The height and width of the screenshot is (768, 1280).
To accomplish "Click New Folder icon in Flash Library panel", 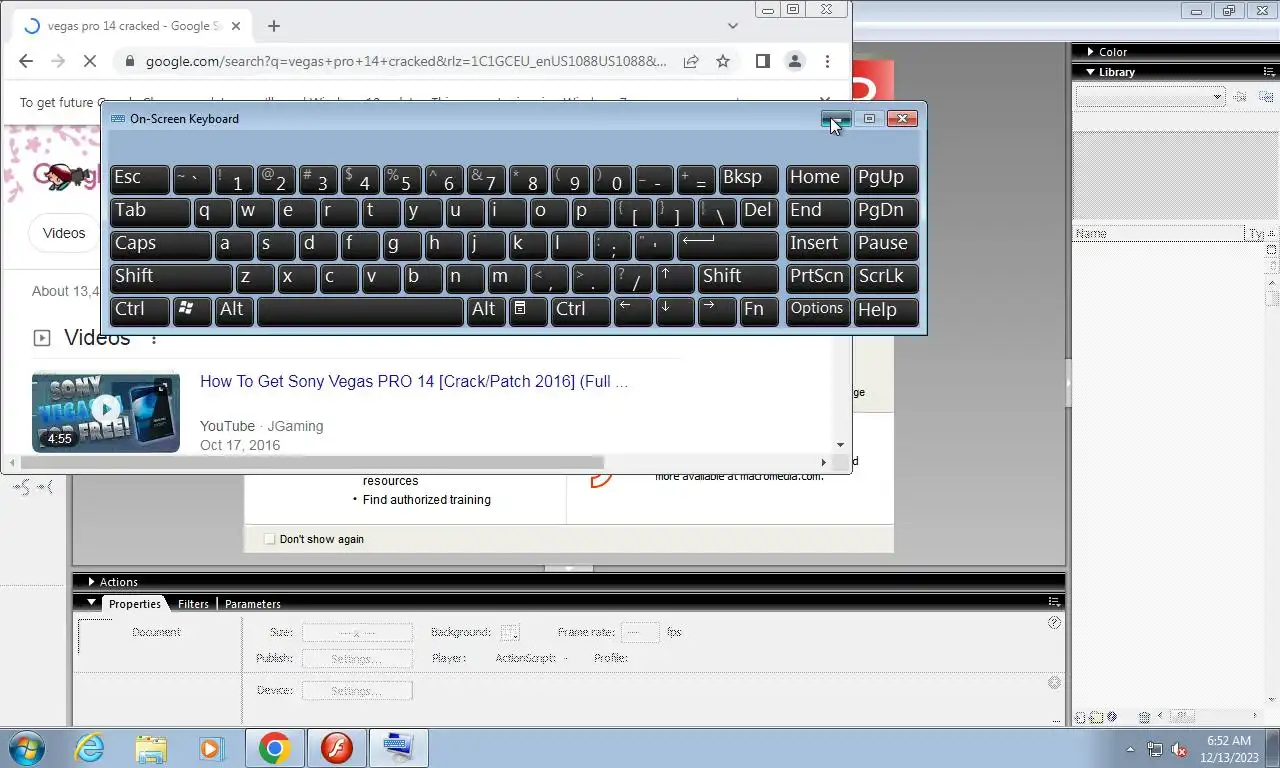I will [1096, 717].
